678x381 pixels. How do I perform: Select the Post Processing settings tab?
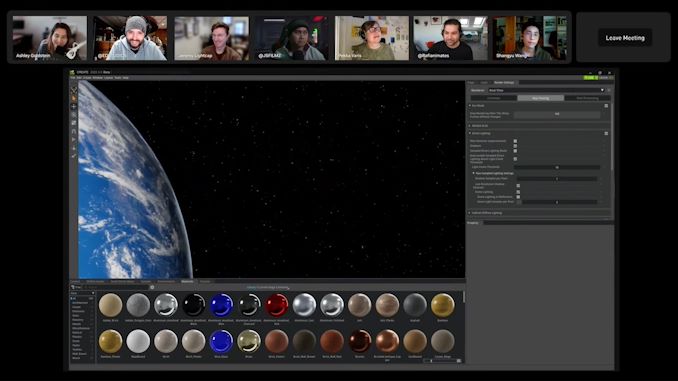[x=587, y=98]
